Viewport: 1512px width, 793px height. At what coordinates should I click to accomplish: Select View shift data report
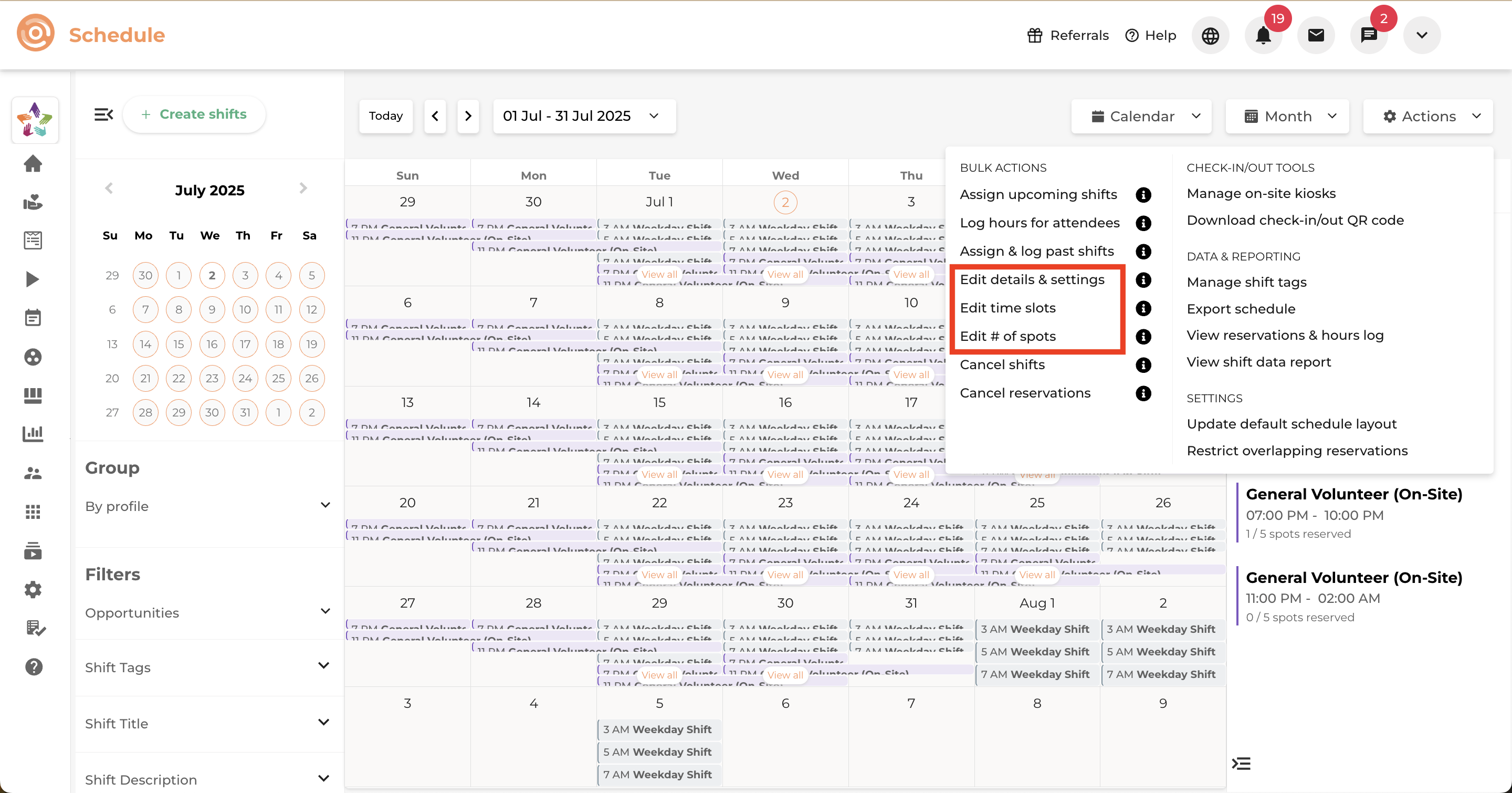(x=1258, y=361)
